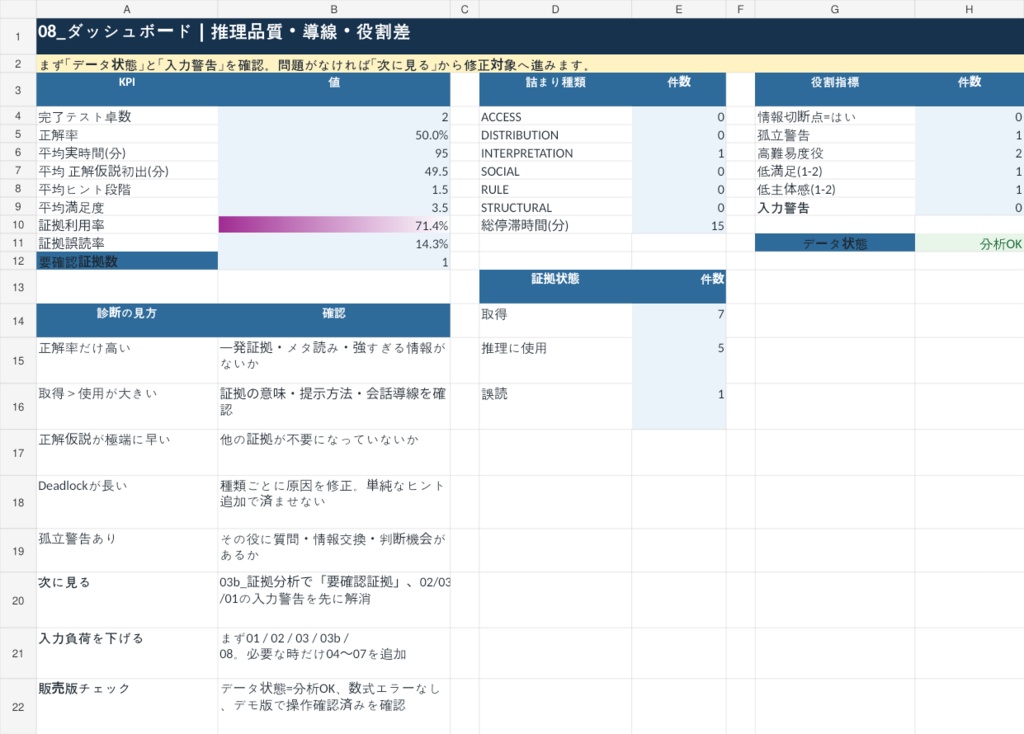Click the データ状態 header cell

click(835, 243)
